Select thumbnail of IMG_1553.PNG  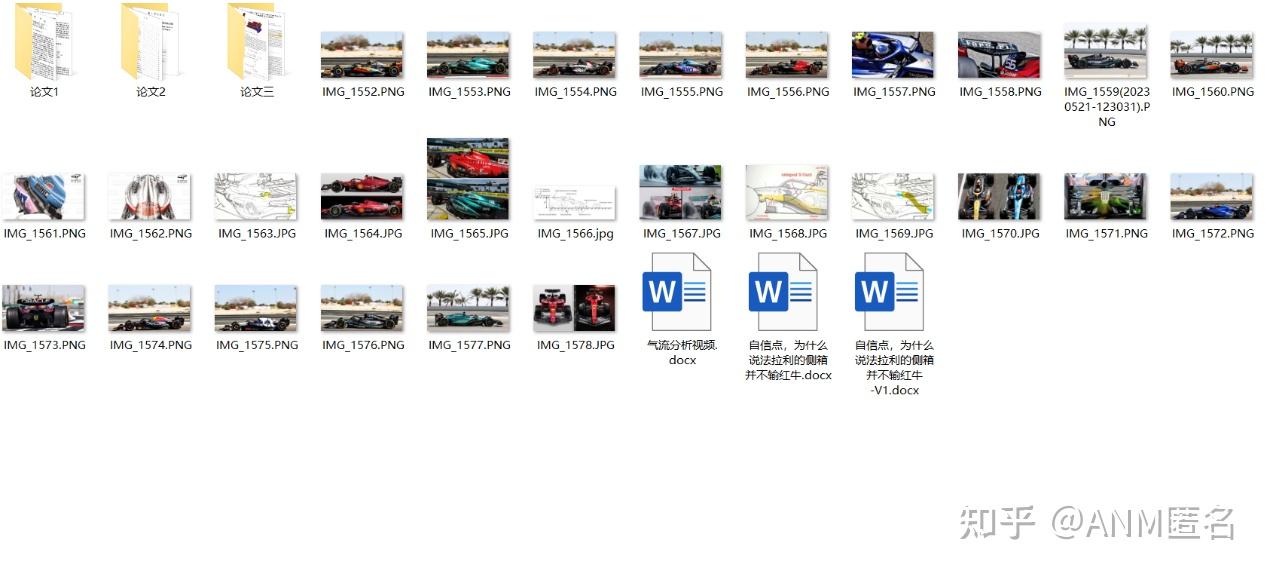point(468,55)
